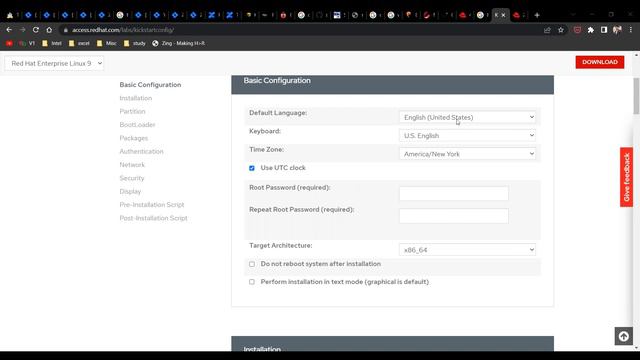Open the study bookmarks folder
This screenshot has height=360, width=640.
pyautogui.click(x=134, y=43)
